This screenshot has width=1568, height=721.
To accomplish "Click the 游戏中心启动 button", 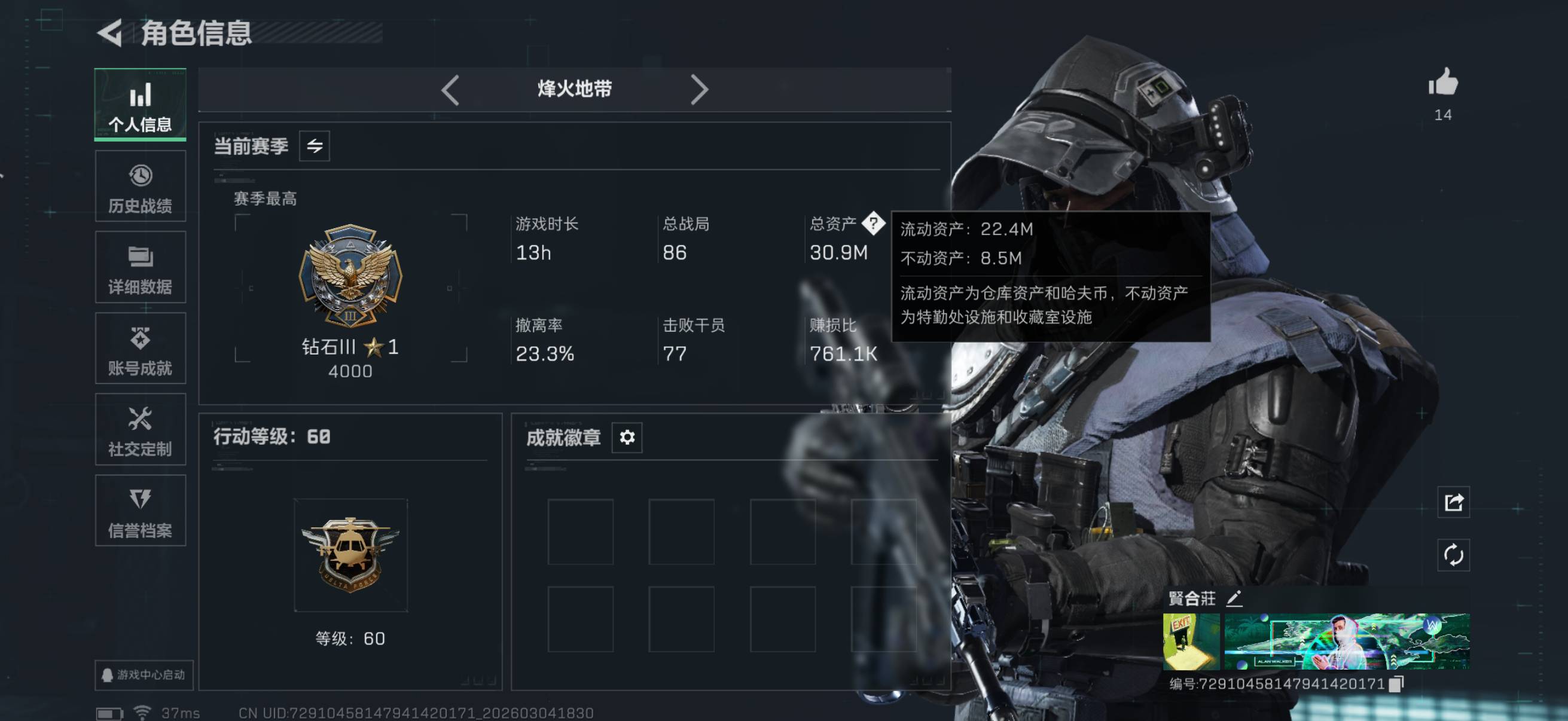I will (x=144, y=676).
